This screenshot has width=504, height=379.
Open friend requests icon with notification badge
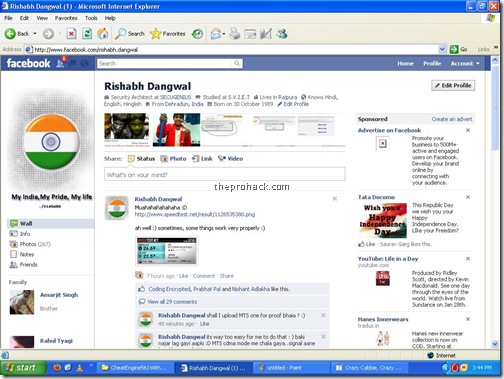61,63
